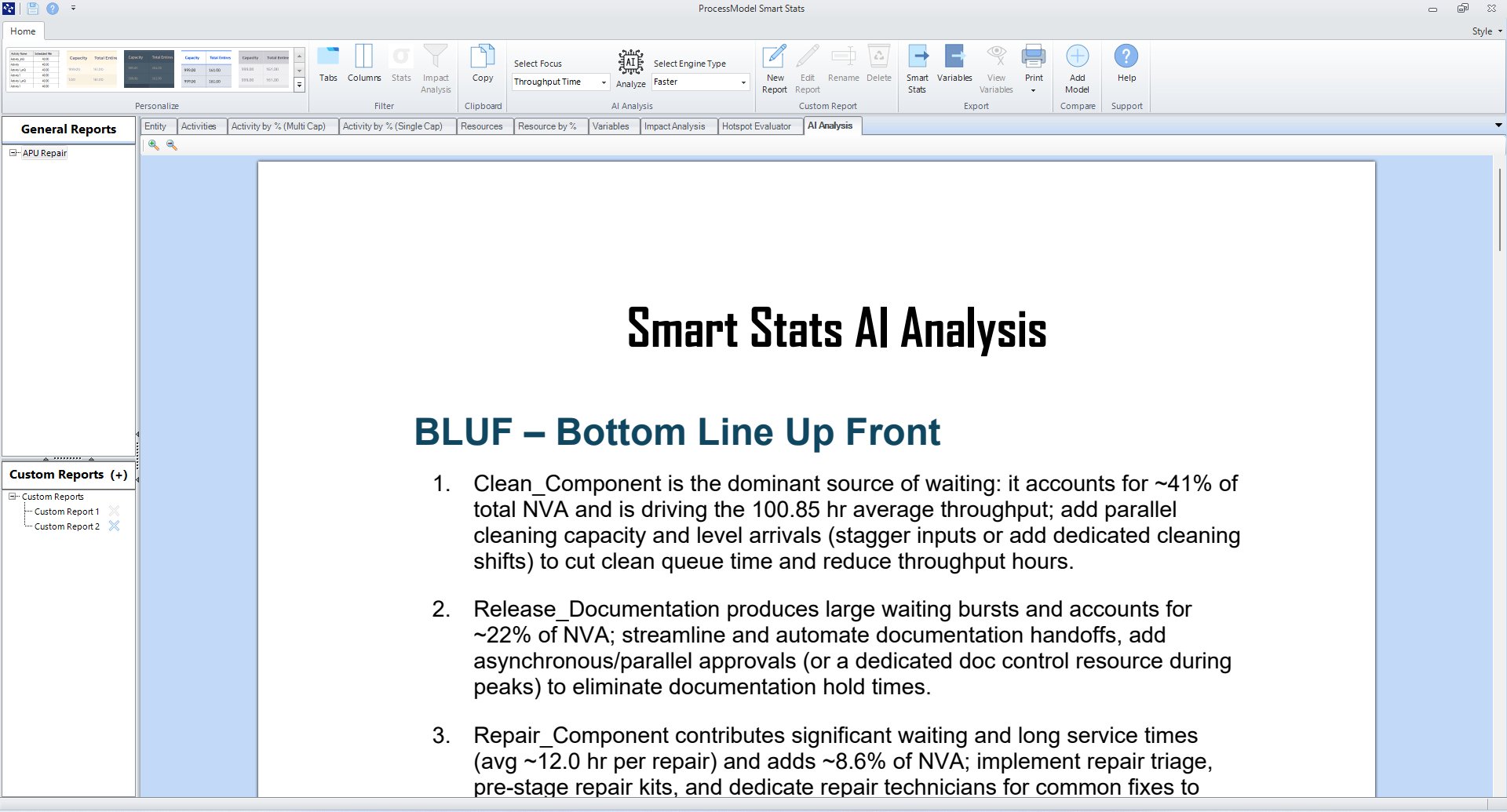Delete Custom Report 2 with its X
The image size is (1507, 812).
pyautogui.click(x=114, y=526)
